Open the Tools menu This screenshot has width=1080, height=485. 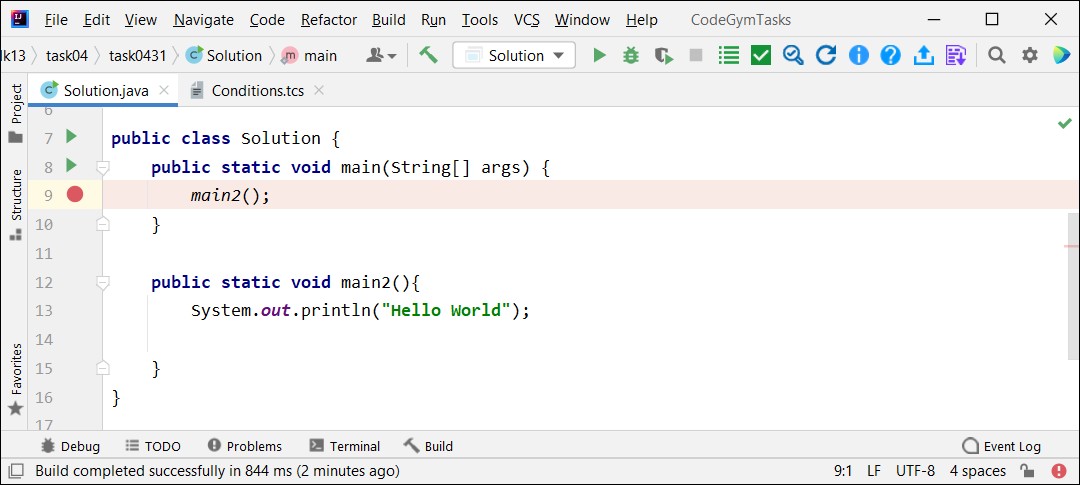coord(479,20)
